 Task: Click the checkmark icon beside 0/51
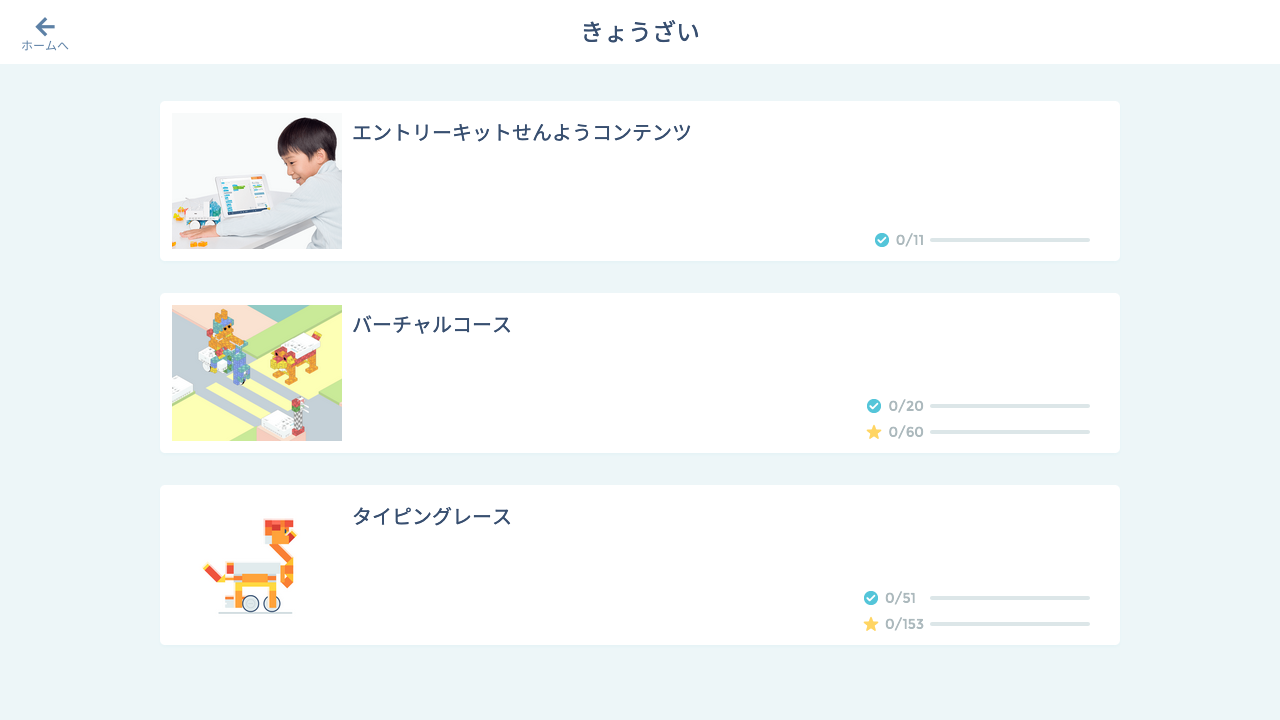[871, 598]
